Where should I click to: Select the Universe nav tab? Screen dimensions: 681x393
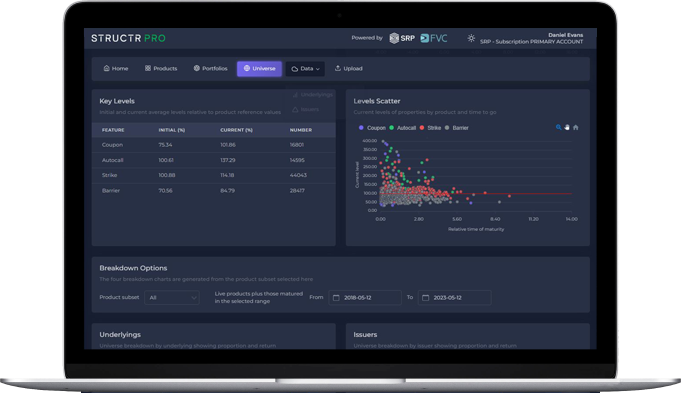tap(259, 69)
